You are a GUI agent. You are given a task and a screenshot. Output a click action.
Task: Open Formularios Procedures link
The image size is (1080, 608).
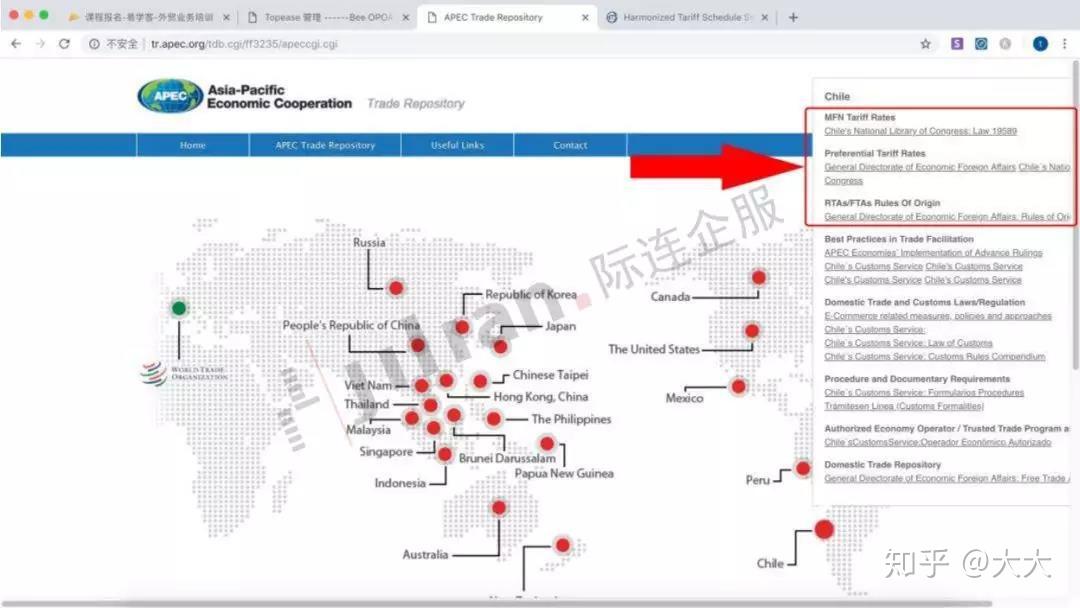point(924,392)
